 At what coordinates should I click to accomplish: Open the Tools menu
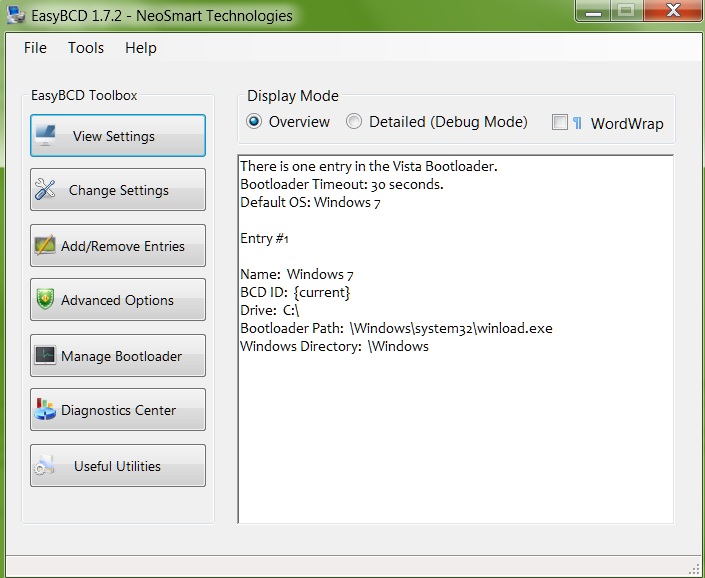click(86, 48)
